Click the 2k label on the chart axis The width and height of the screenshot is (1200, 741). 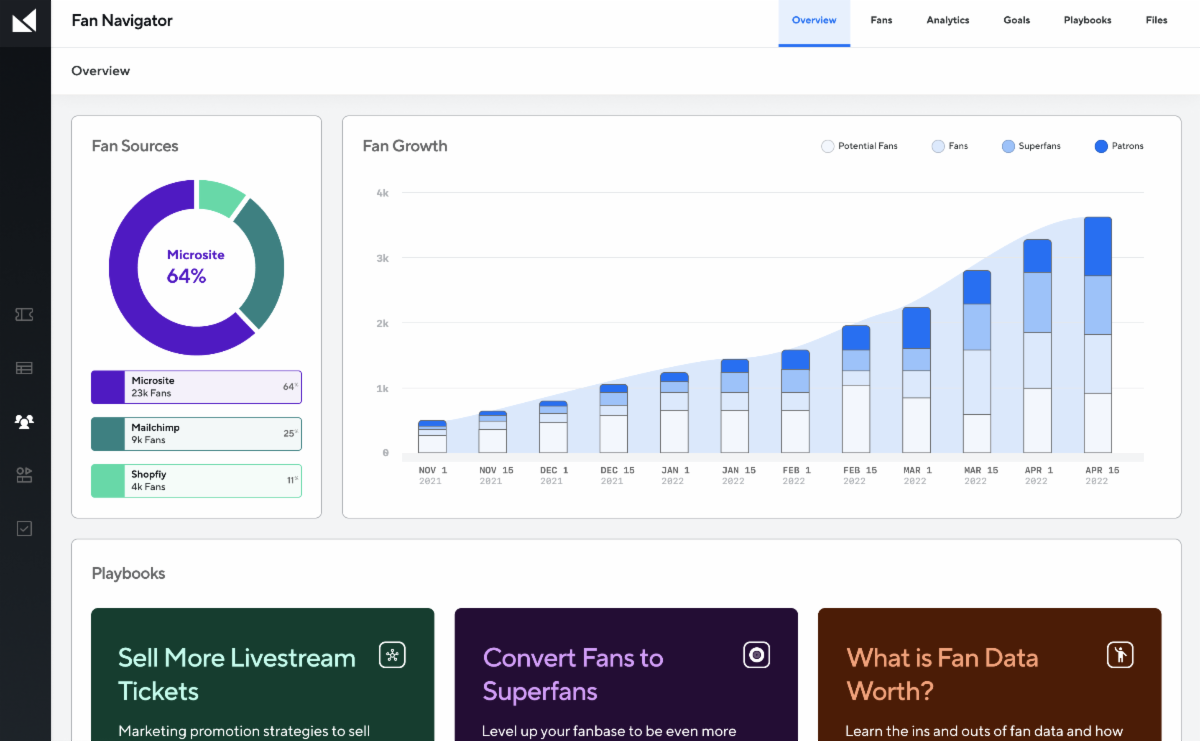[x=382, y=323]
